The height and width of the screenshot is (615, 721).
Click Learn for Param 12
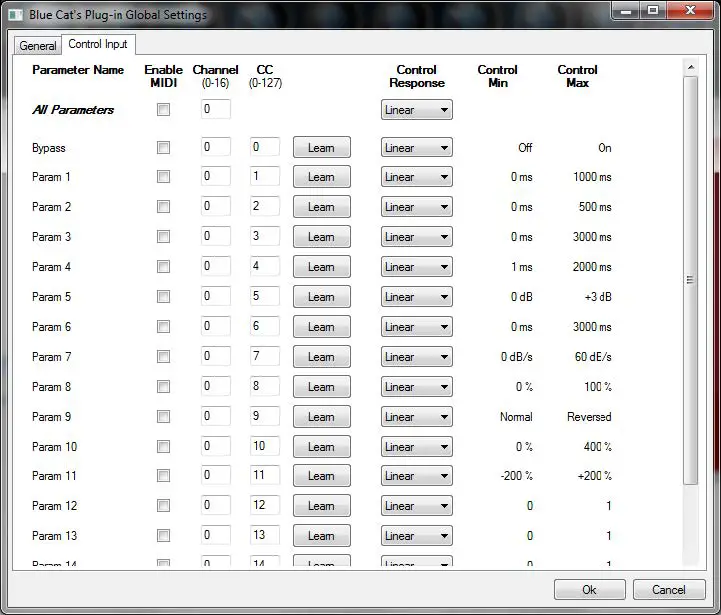(321, 506)
